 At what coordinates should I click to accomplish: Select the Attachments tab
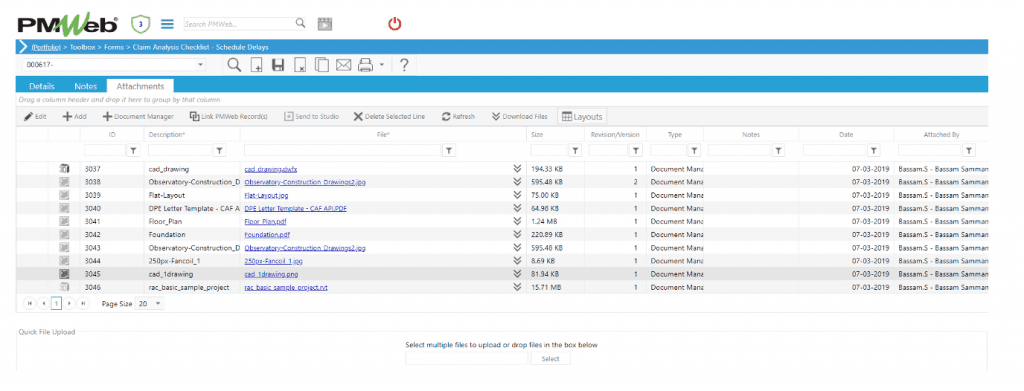(140, 86)
